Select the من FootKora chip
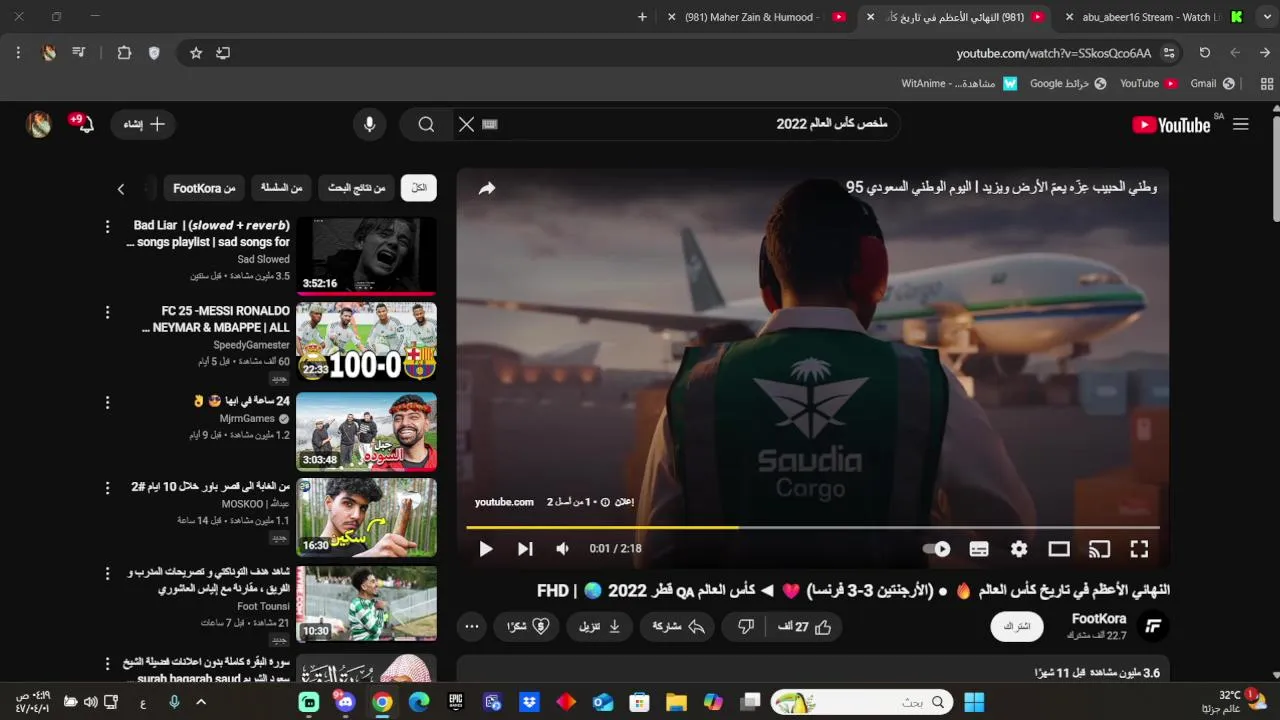Image resolution: width=1280 pixels, height=720 pixels. tap(204, 188)
